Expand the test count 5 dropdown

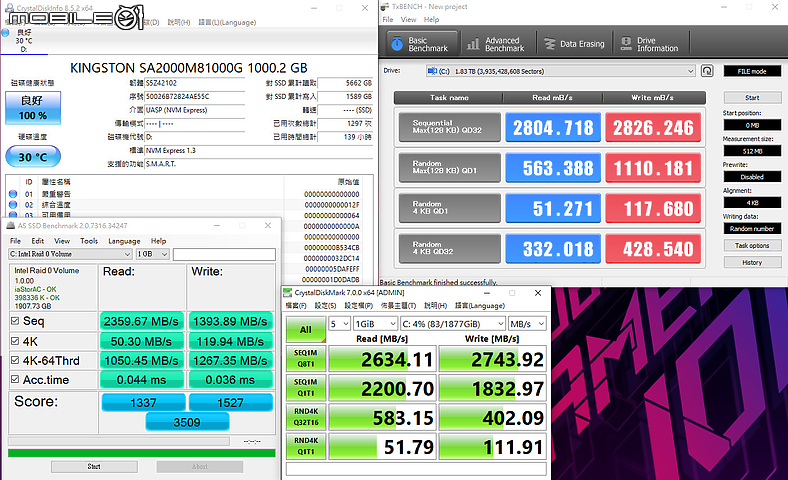(339, 324)
